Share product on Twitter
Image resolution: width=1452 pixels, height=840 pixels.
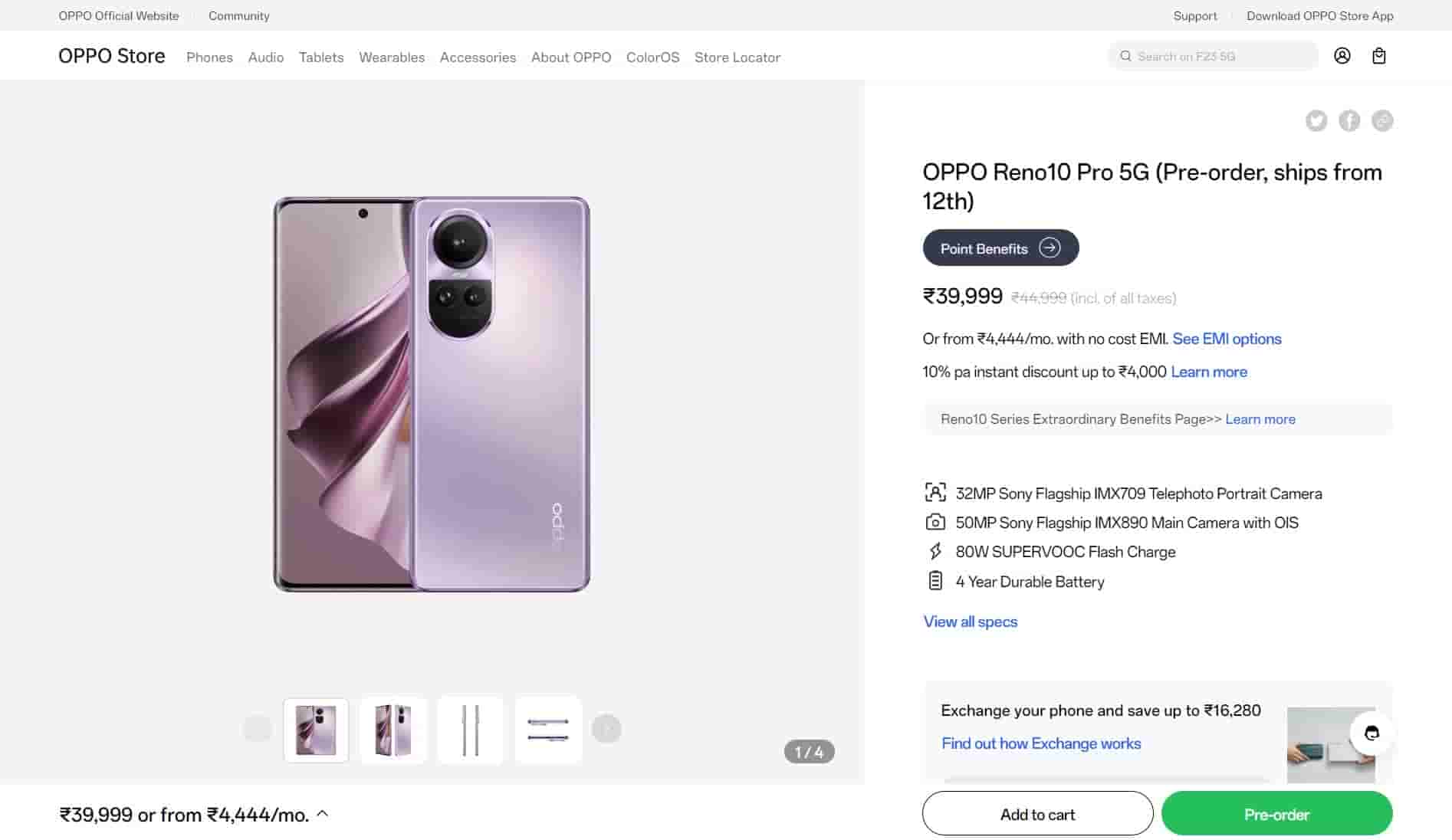coord(1316,120)
